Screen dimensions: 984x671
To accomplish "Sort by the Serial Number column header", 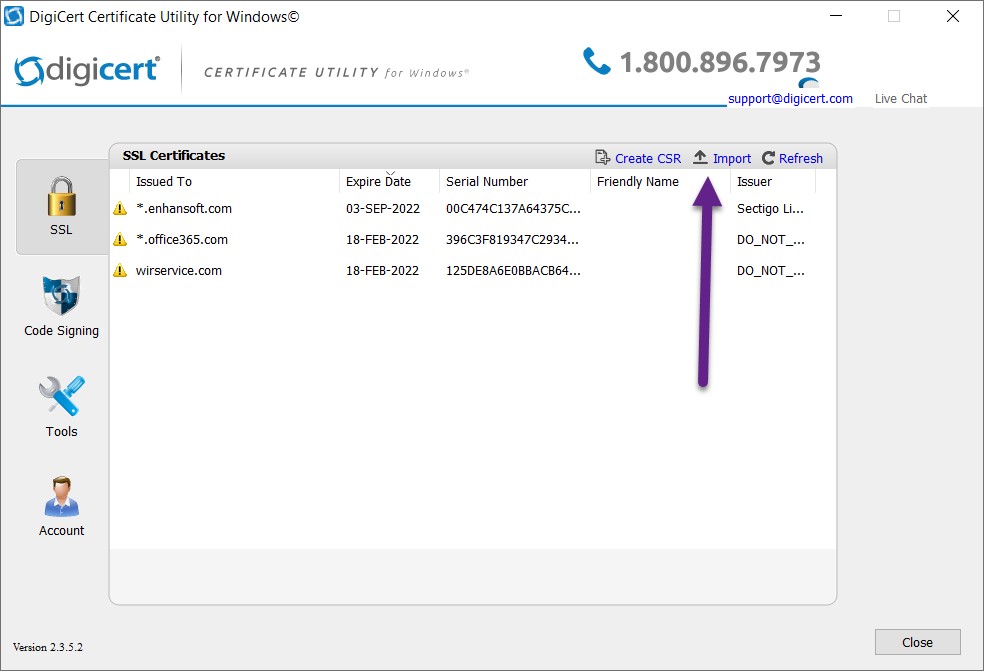I will [x=486, y=181].
